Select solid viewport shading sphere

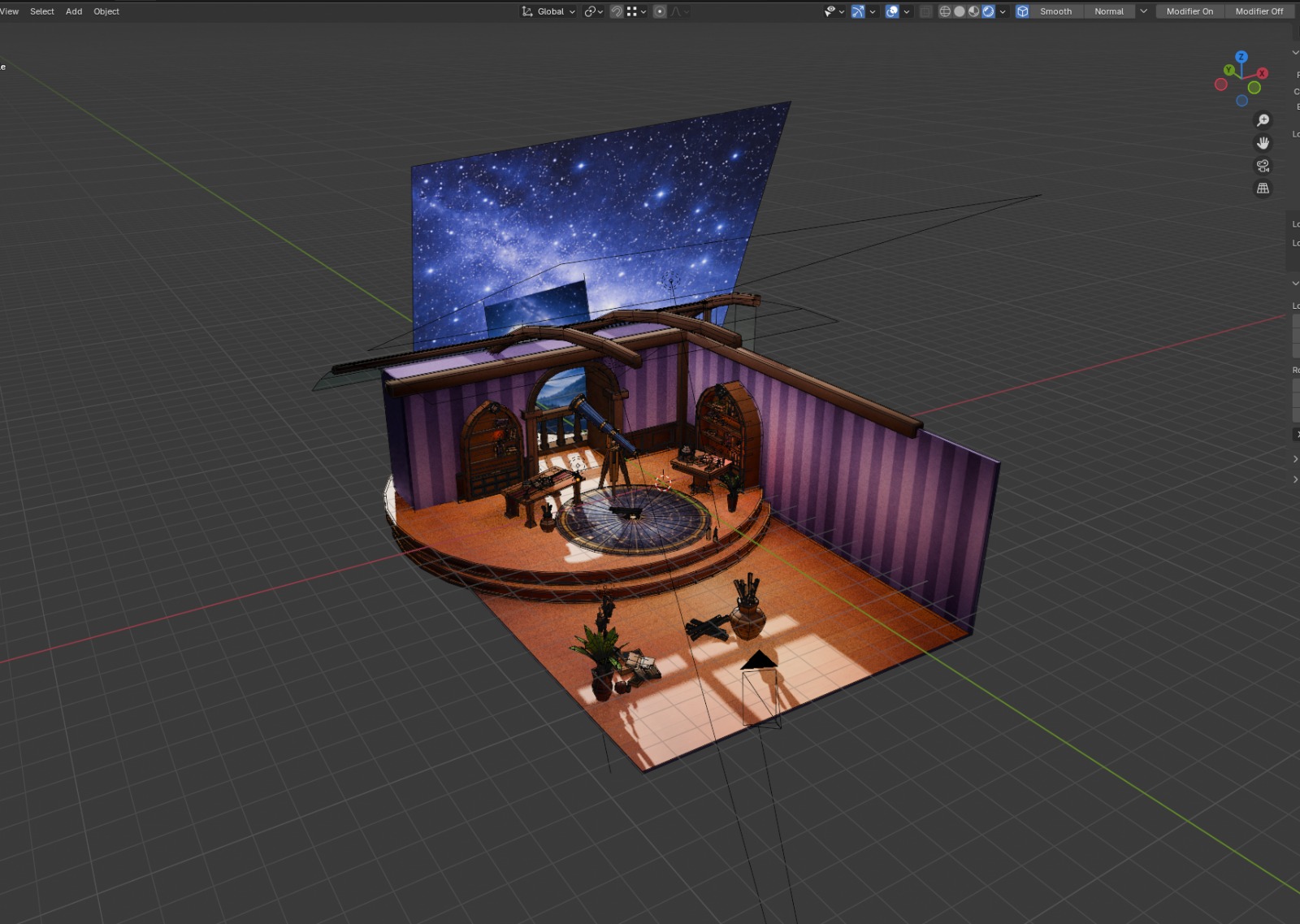point(960,11)
